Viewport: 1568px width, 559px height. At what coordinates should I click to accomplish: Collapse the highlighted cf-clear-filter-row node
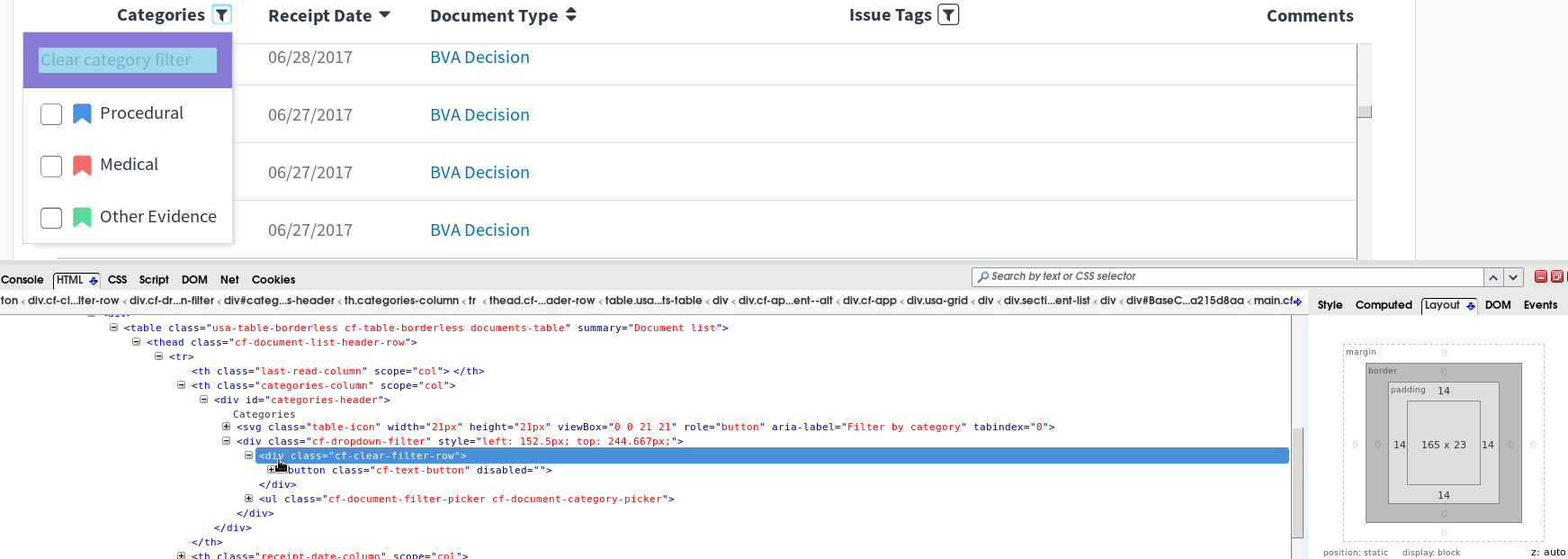click(x=249, y=455)
